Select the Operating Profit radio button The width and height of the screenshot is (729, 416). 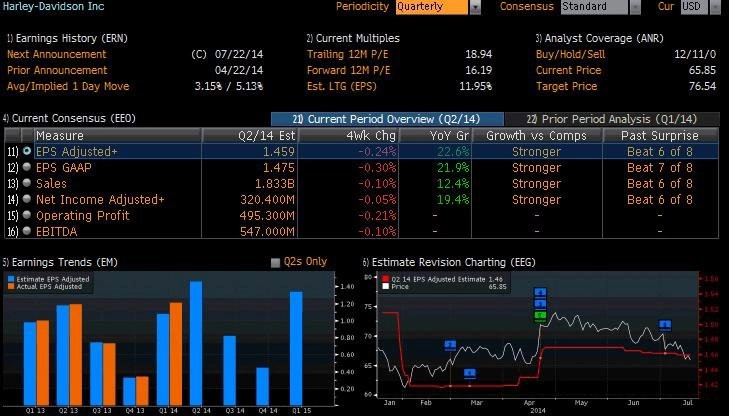click(x=27, y=215)
